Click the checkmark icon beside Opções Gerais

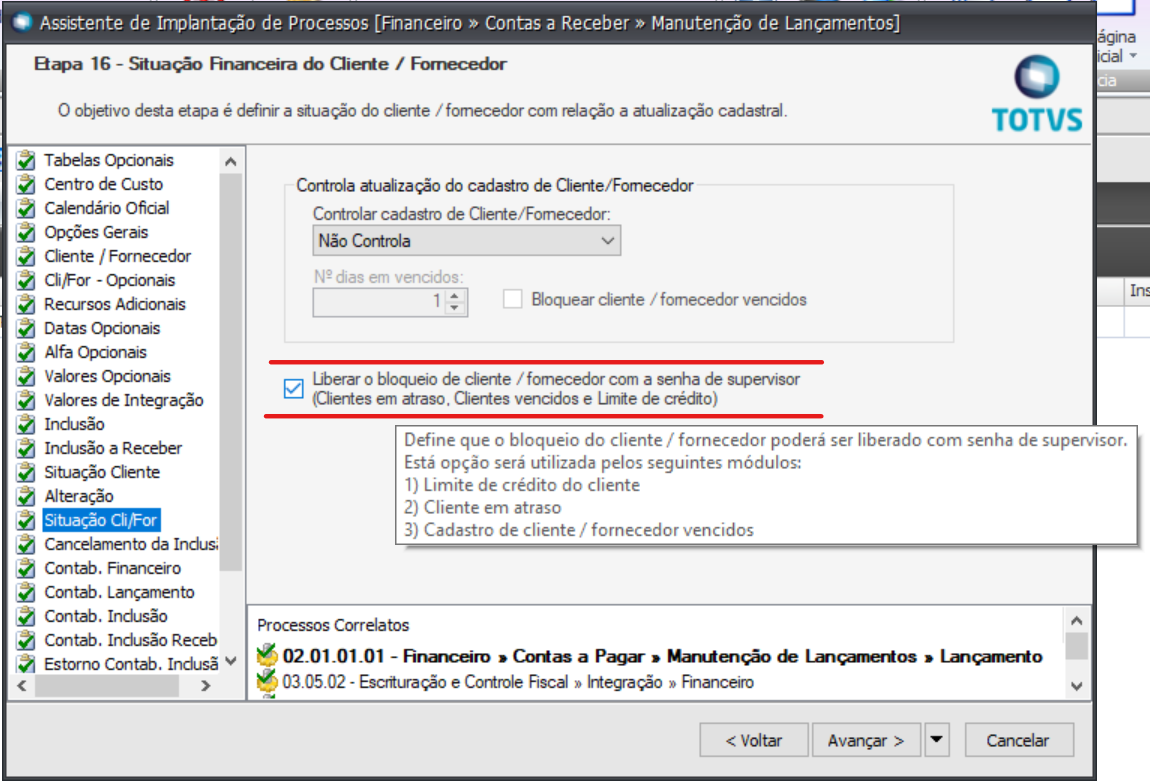[x=26, y=232]
